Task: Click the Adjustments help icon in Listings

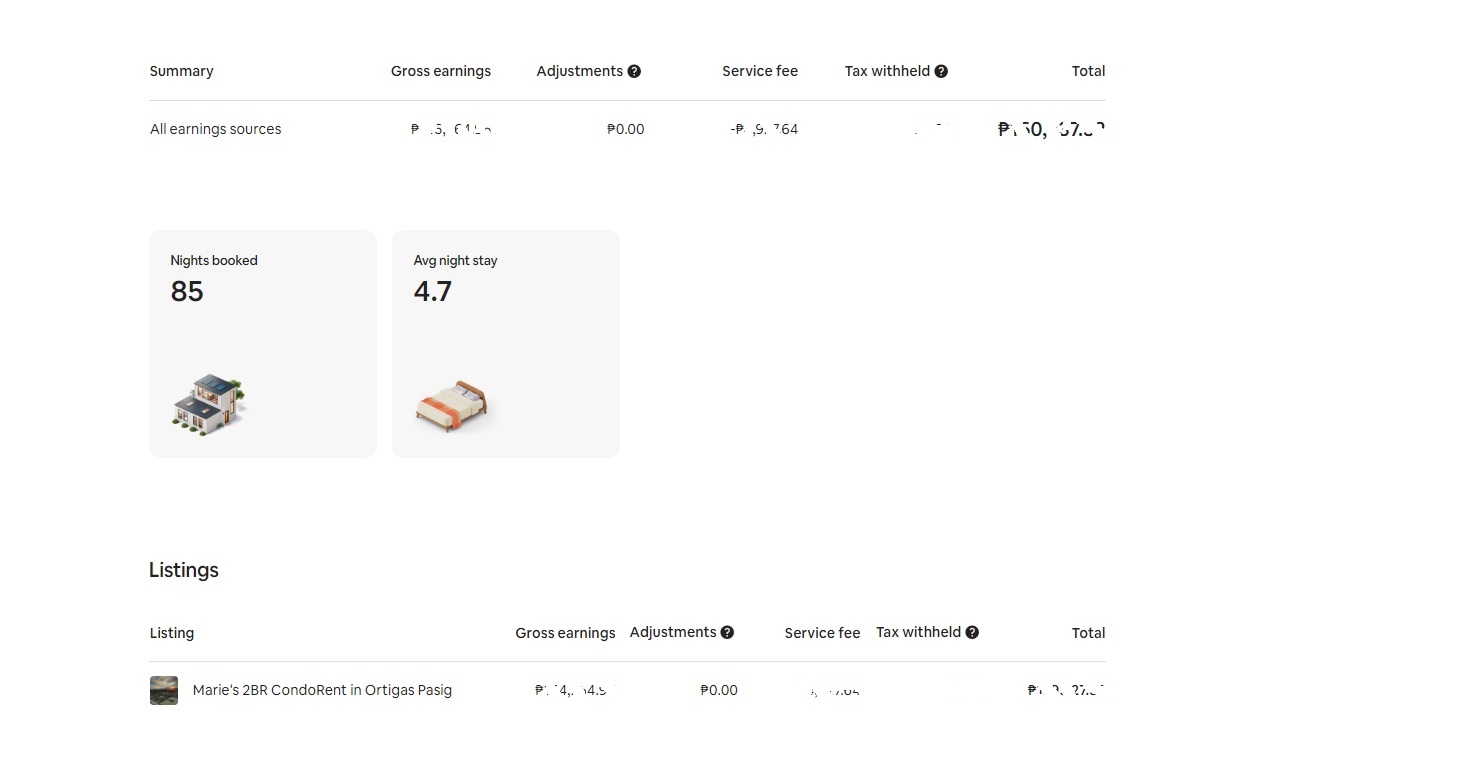Action: 727,632
